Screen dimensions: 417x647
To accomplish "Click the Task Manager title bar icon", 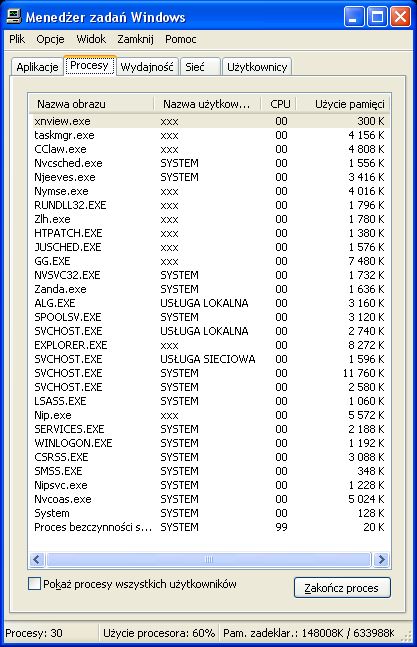I will 14,17.
